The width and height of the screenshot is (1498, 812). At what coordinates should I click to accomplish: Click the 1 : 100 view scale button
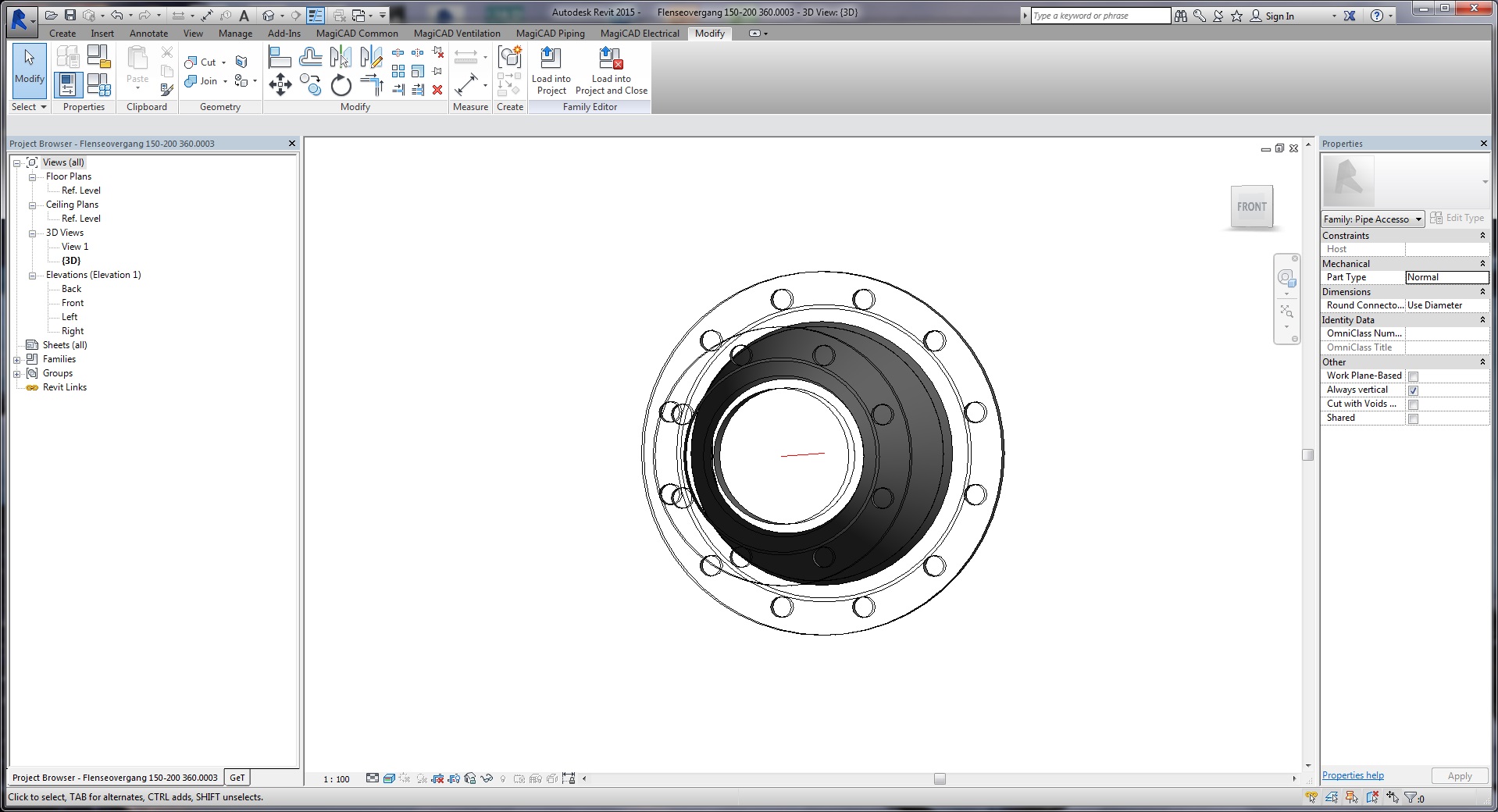point(337,779)
